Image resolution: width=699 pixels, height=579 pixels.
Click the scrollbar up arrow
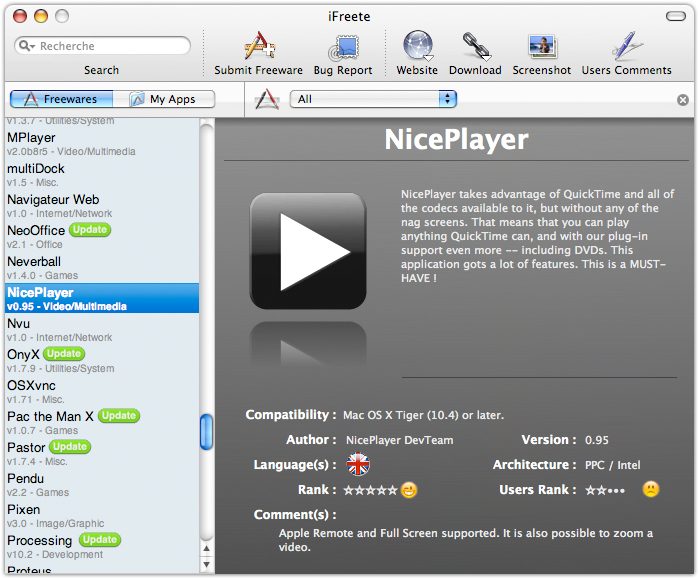coord(206,548)
